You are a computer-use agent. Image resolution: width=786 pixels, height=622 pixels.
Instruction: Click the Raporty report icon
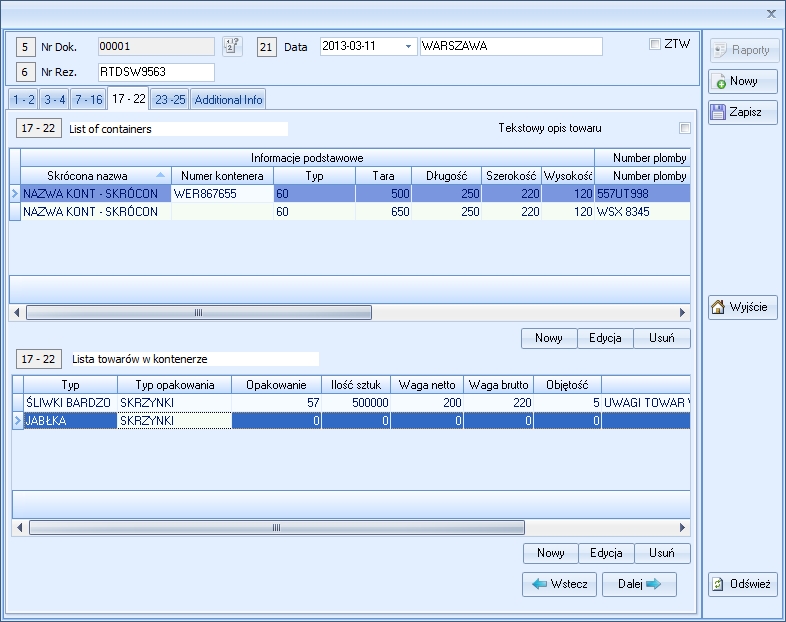[x=720, y=50]
